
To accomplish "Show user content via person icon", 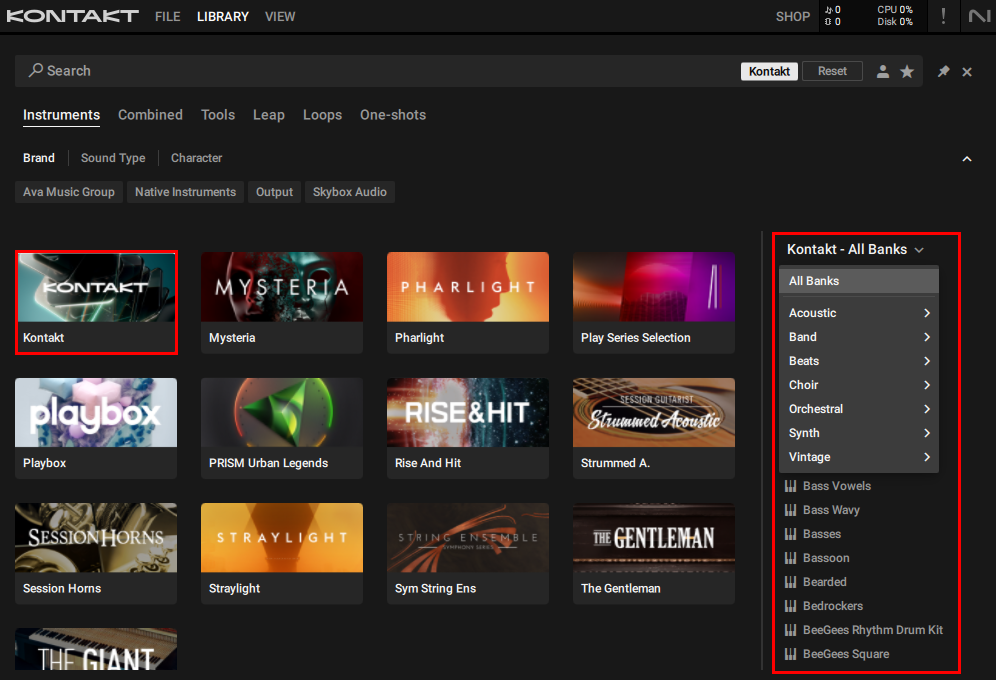I will (x=883, y=71).
